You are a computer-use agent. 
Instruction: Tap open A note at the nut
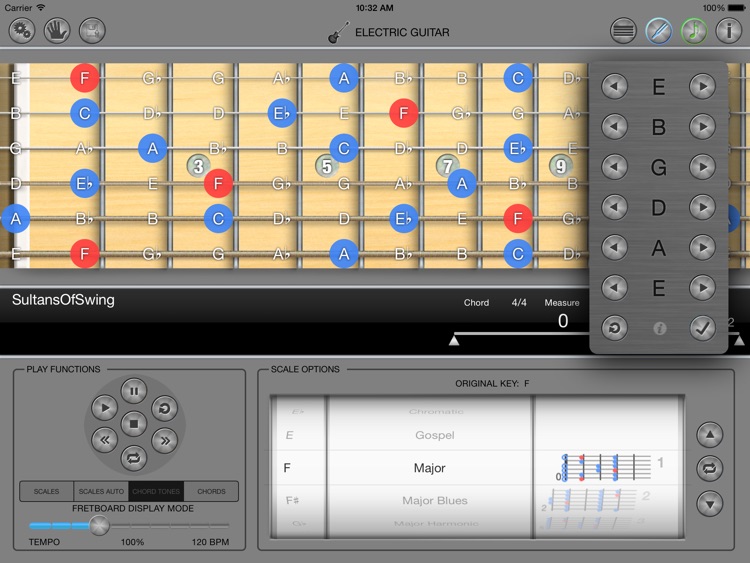pos(16,219)
